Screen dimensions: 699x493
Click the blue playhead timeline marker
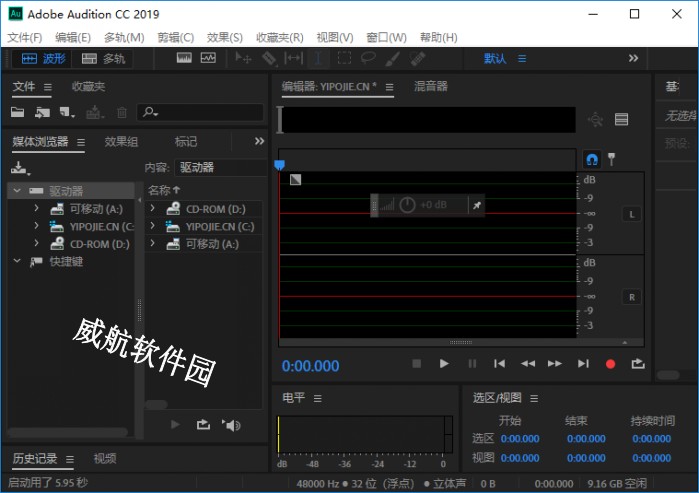(x=279, y=165)
